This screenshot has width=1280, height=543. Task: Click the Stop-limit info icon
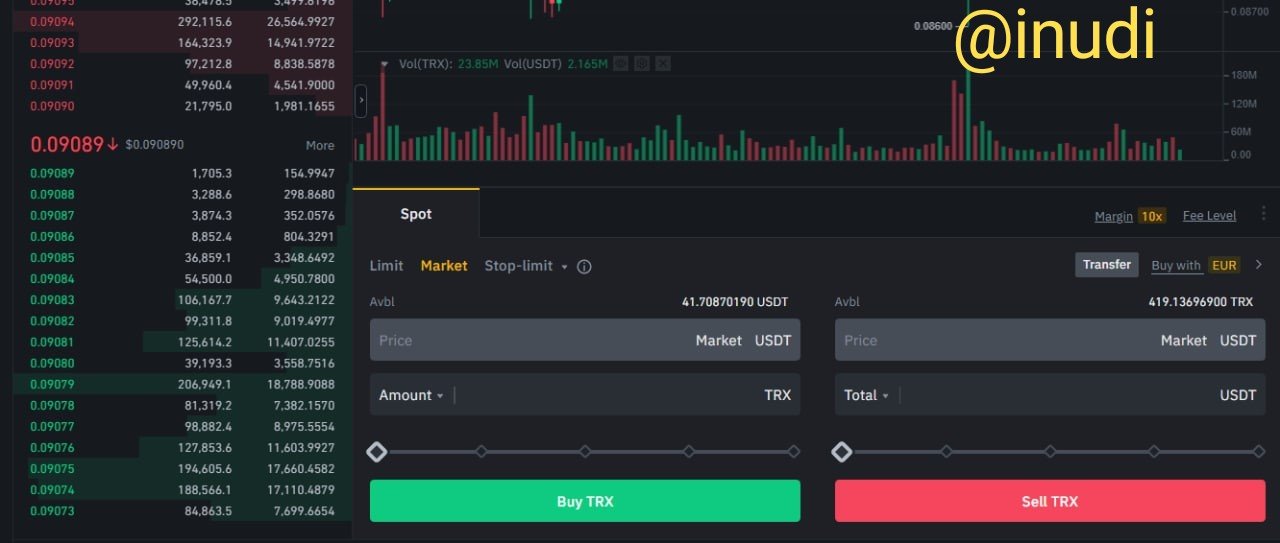585,267
